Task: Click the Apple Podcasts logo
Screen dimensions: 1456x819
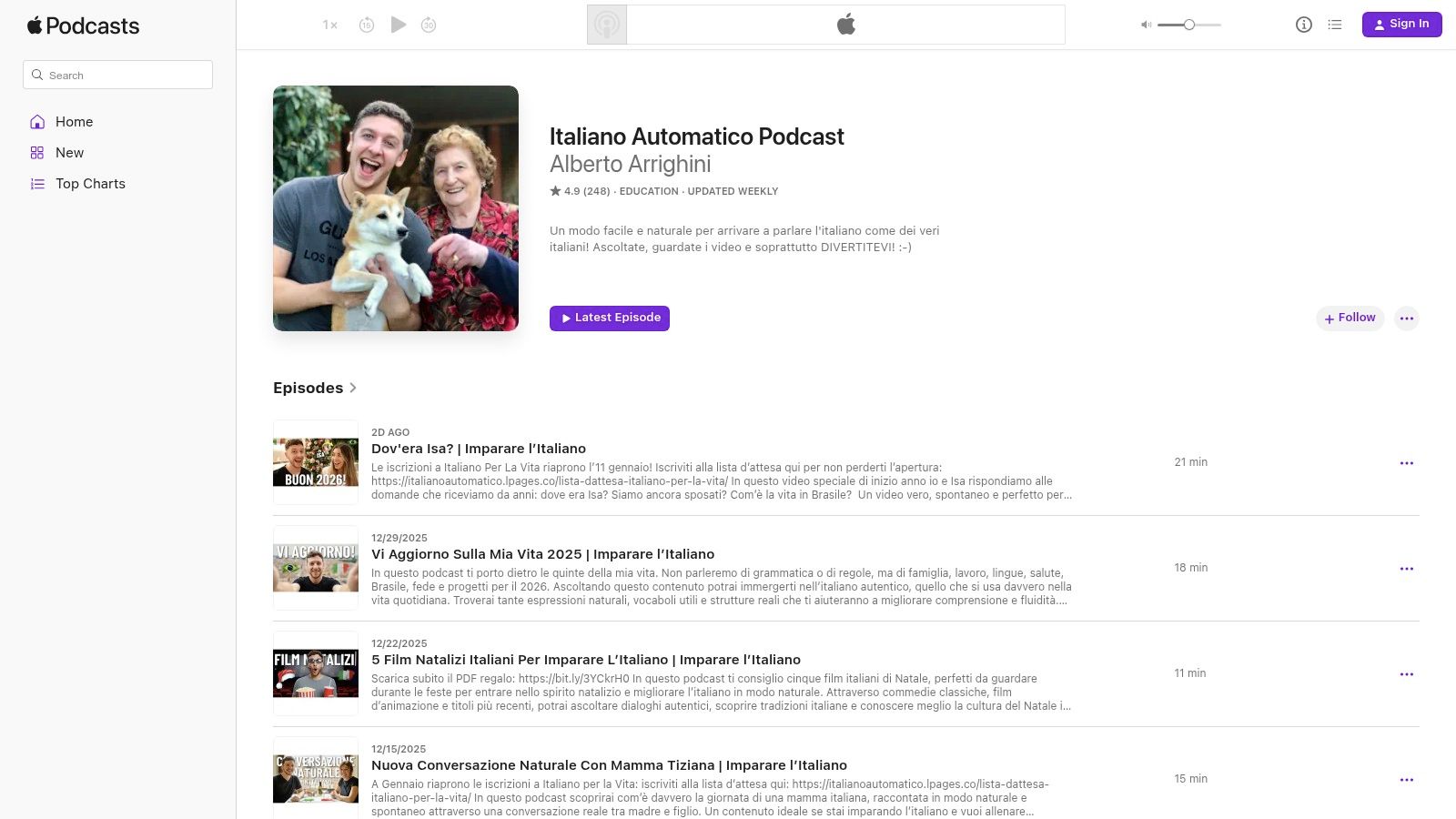Action: (x=83, y=26)
